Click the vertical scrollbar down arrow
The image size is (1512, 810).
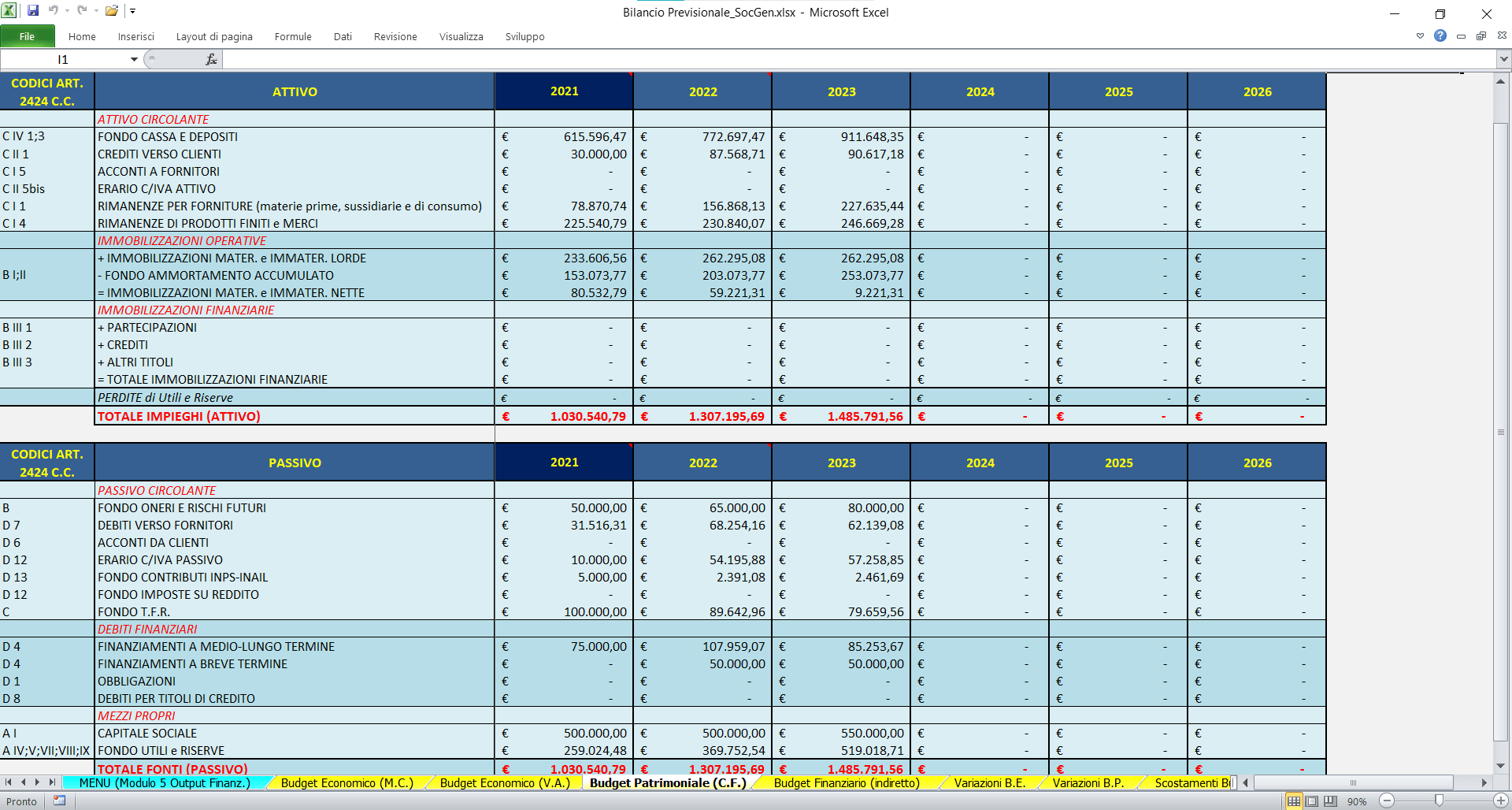tap(1501, 766)
